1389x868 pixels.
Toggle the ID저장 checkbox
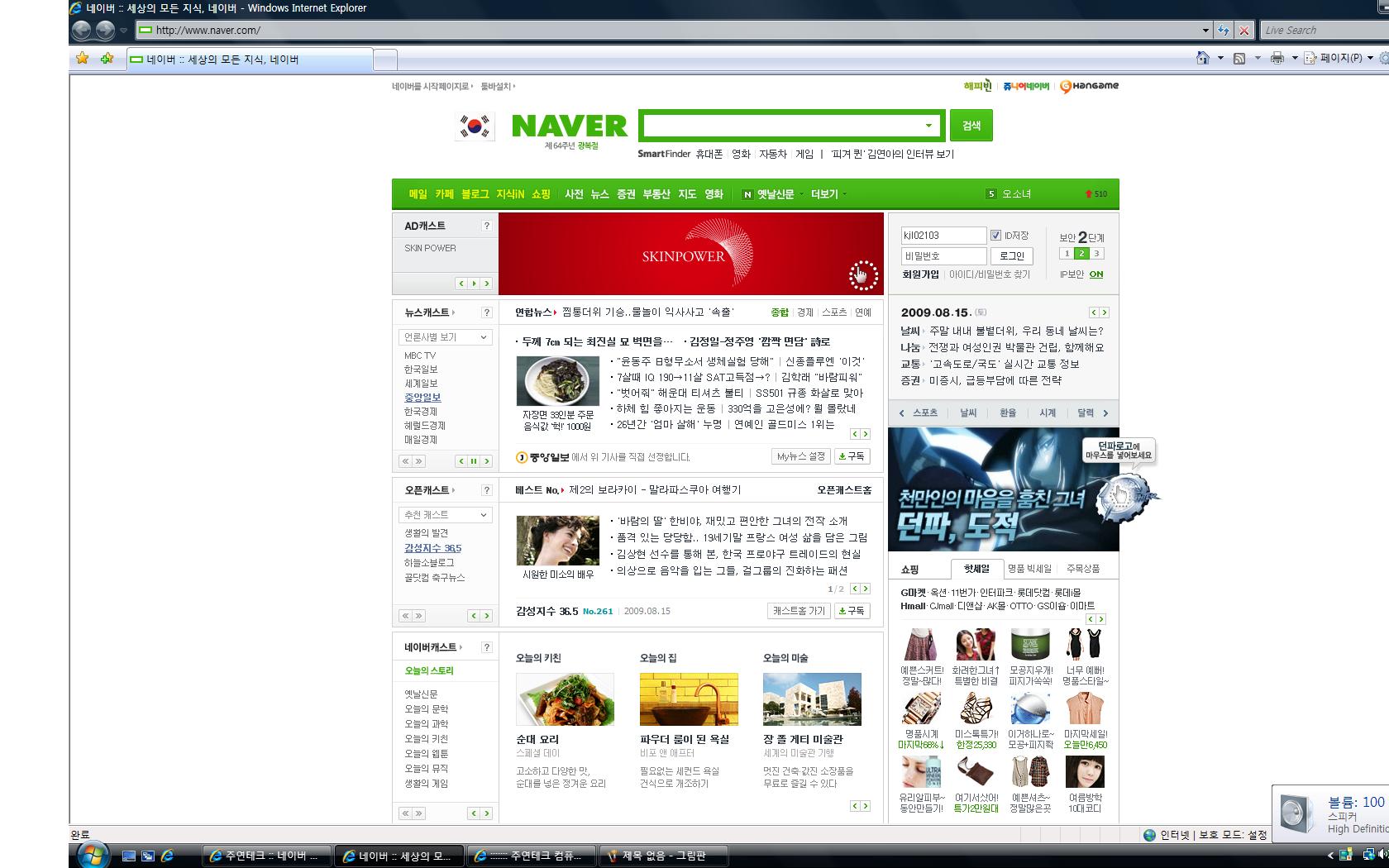[995, 236]
